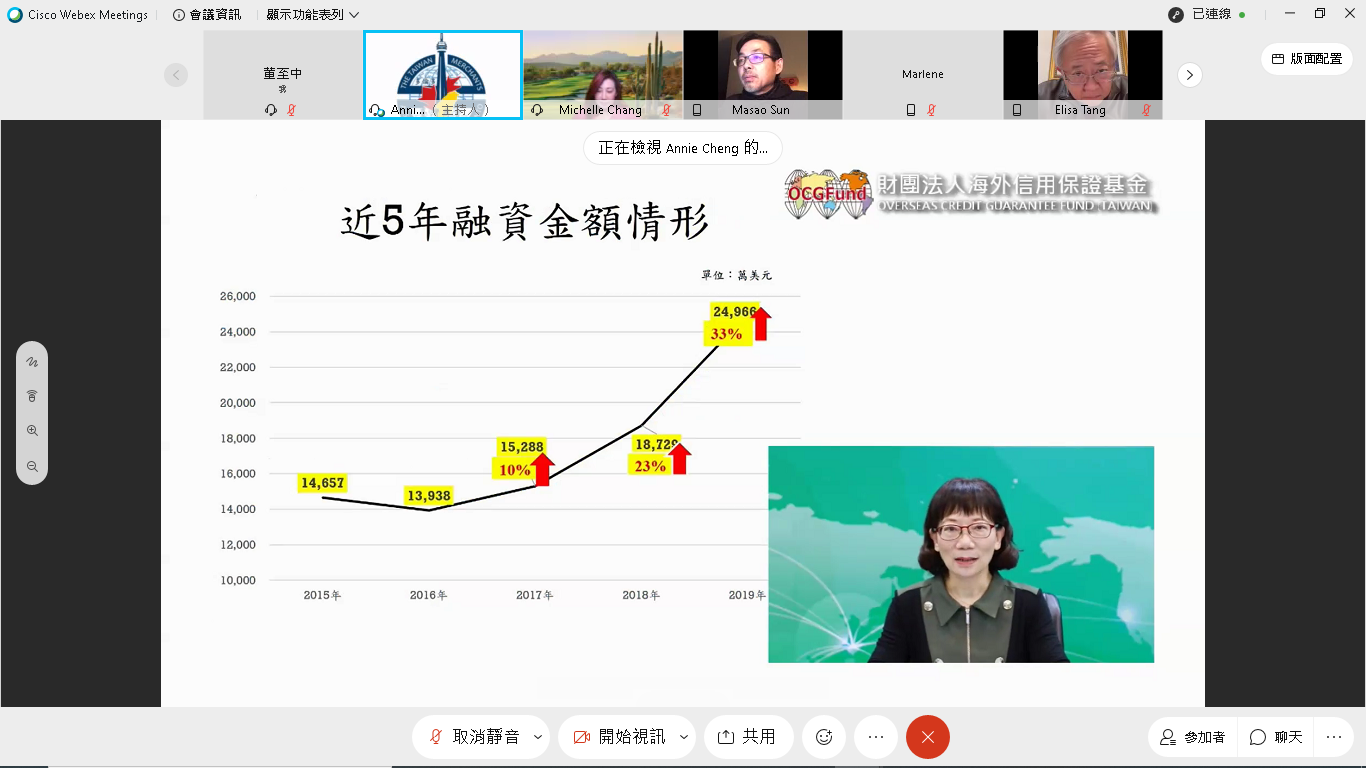Open more options in the bottom control bar
The image size is (1366, 768).
(876, 737)
